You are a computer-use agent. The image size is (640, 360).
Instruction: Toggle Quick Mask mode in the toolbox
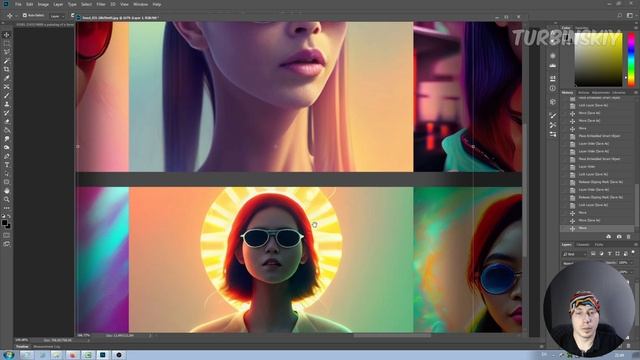click(7, 235)
